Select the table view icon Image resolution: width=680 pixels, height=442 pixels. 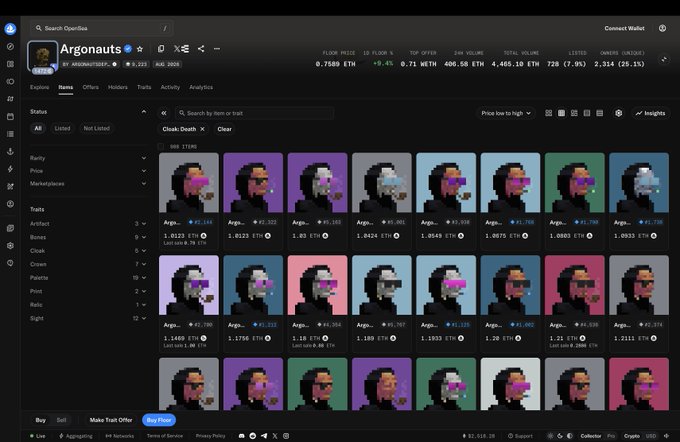pos(587,113)
